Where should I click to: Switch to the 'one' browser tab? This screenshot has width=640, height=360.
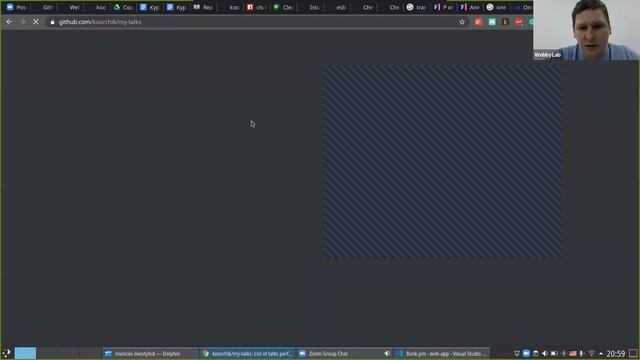pyautogui.click(x=497, y=7)
